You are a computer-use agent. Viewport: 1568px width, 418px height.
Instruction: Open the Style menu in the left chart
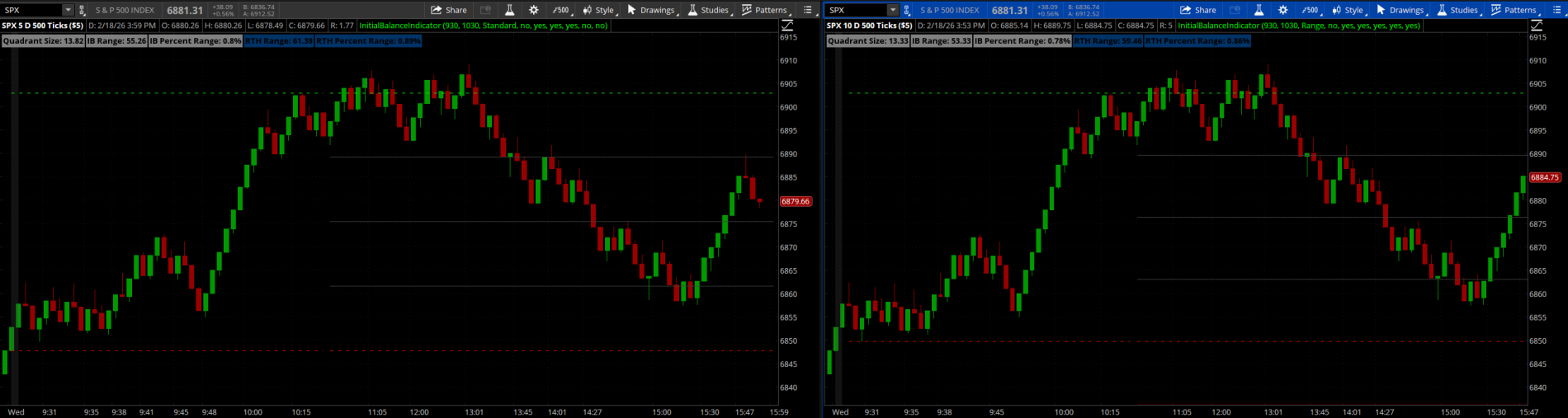598,10
